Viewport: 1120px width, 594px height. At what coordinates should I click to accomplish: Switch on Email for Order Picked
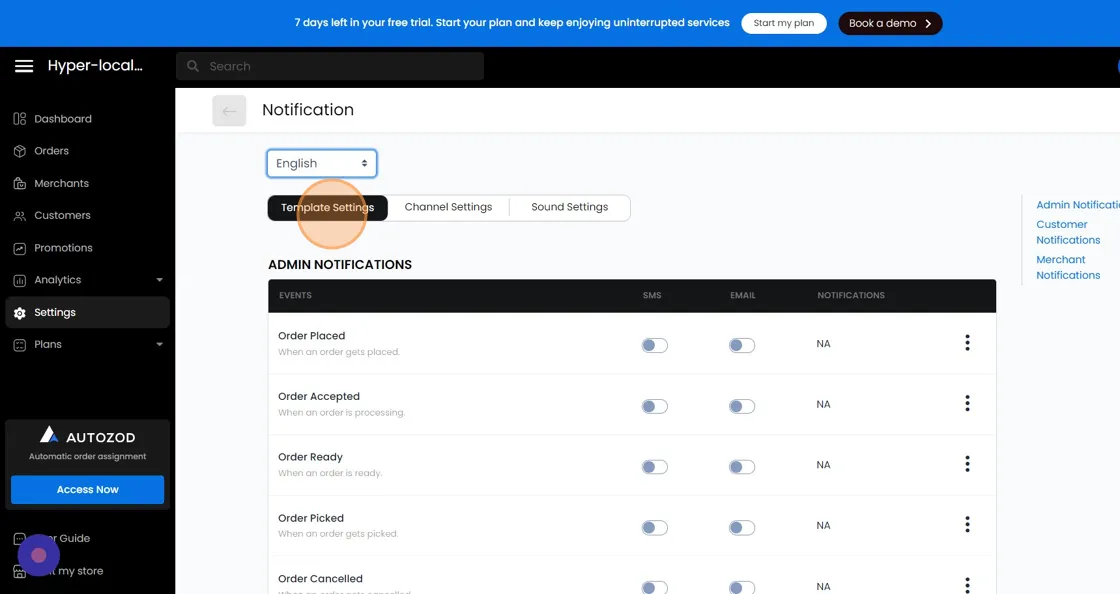741,528
